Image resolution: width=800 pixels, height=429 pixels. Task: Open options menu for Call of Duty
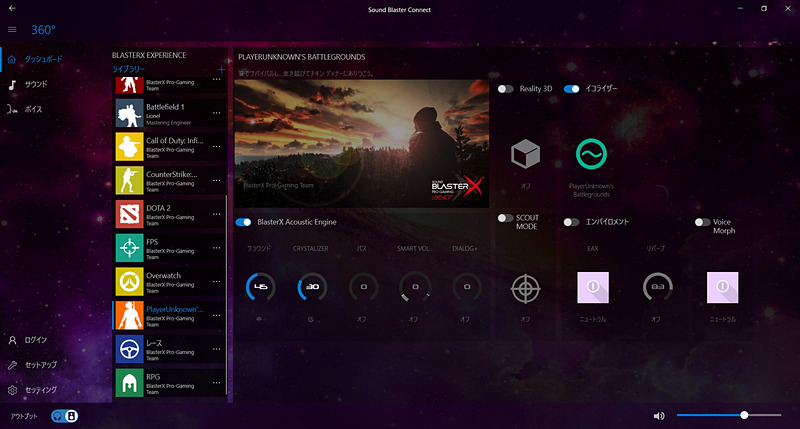pos(217,146)
